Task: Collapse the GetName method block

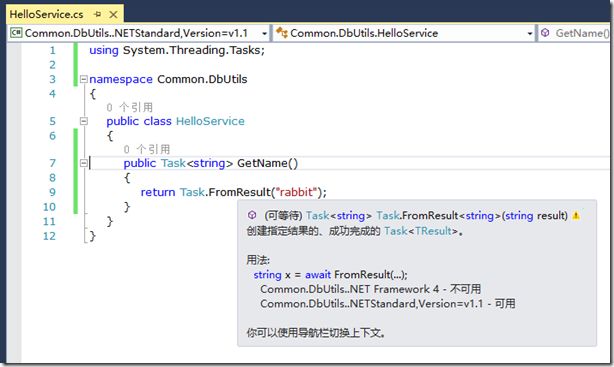Action: [83, 163]
